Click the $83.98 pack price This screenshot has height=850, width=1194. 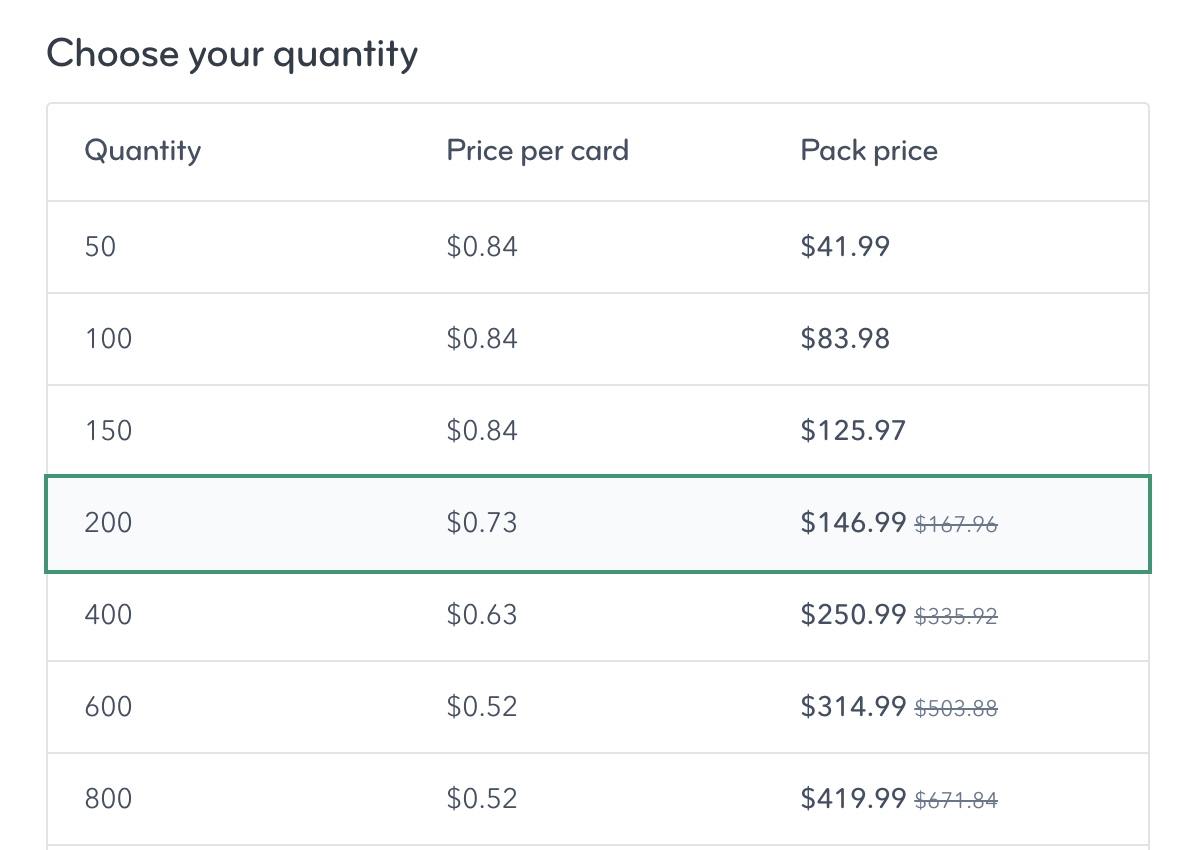pyautogui.click(x=845, y=339)
